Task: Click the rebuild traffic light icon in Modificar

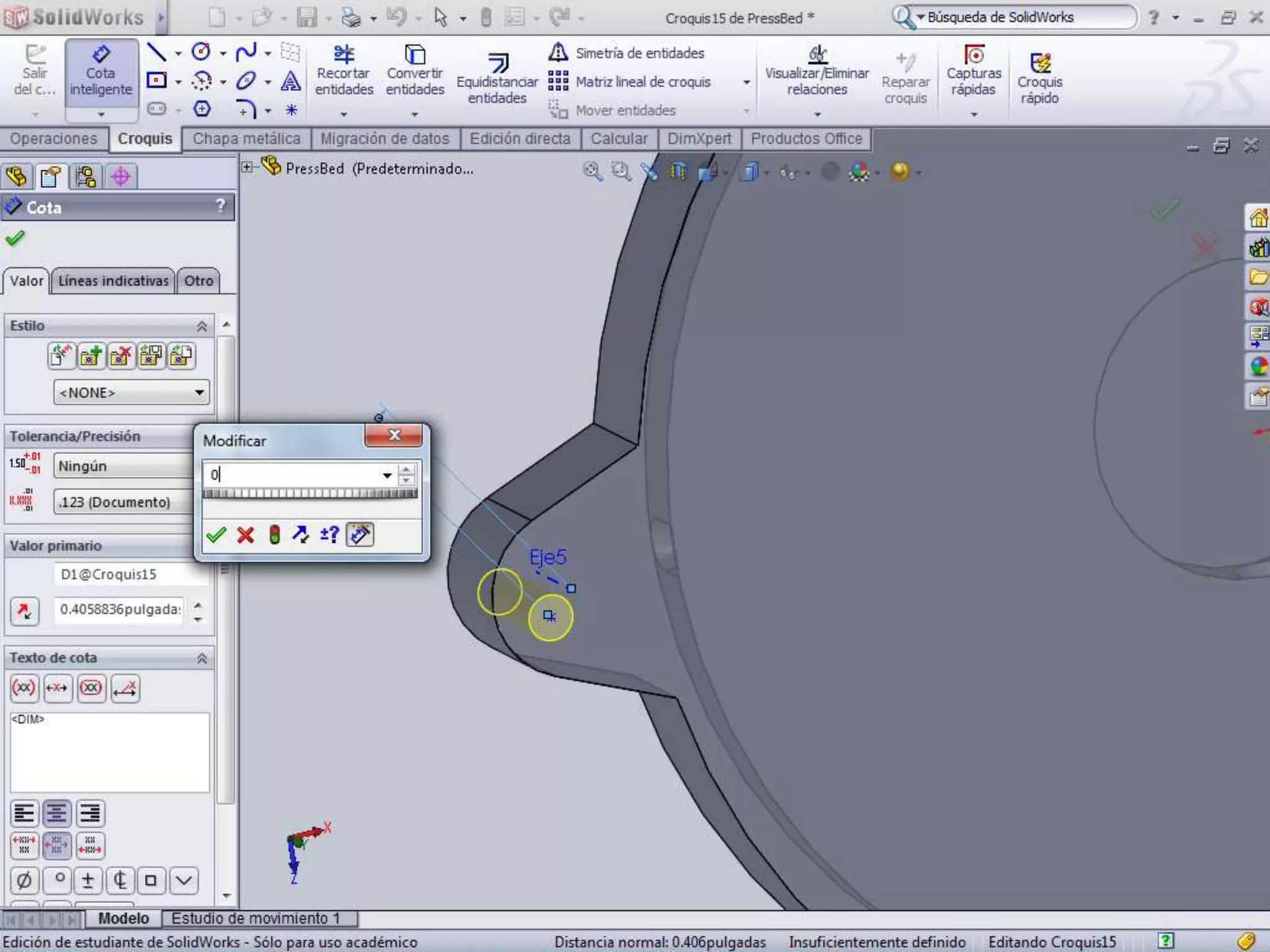Action: click(274, 534)
